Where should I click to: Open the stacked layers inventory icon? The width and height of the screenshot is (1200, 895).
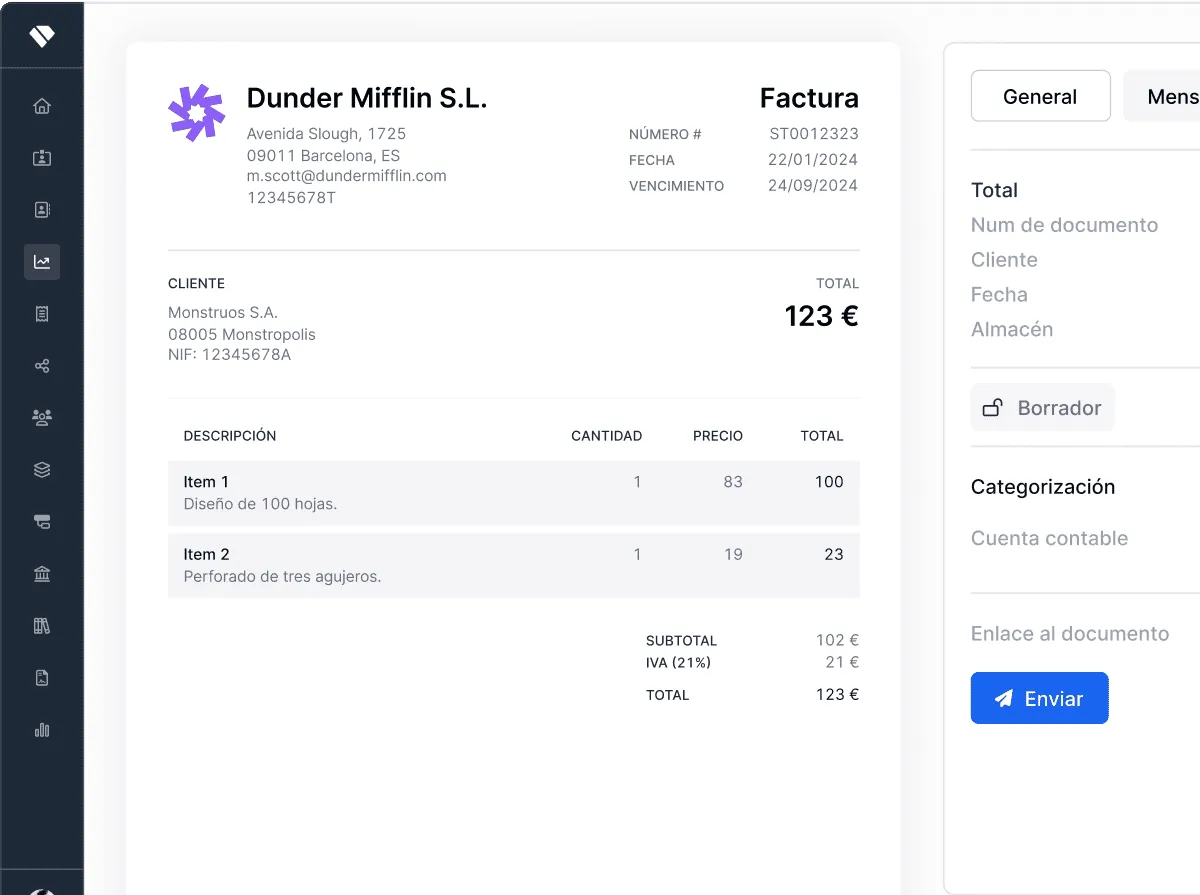(x=42, y=470)
